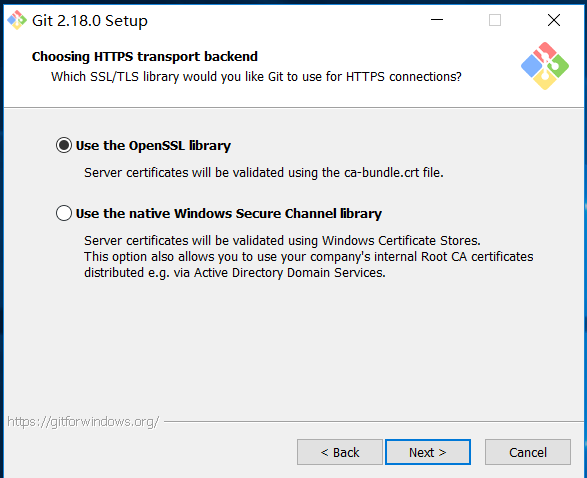Minimize the Git Setup window
Screen dimensions: 587x478
[437, 20]
